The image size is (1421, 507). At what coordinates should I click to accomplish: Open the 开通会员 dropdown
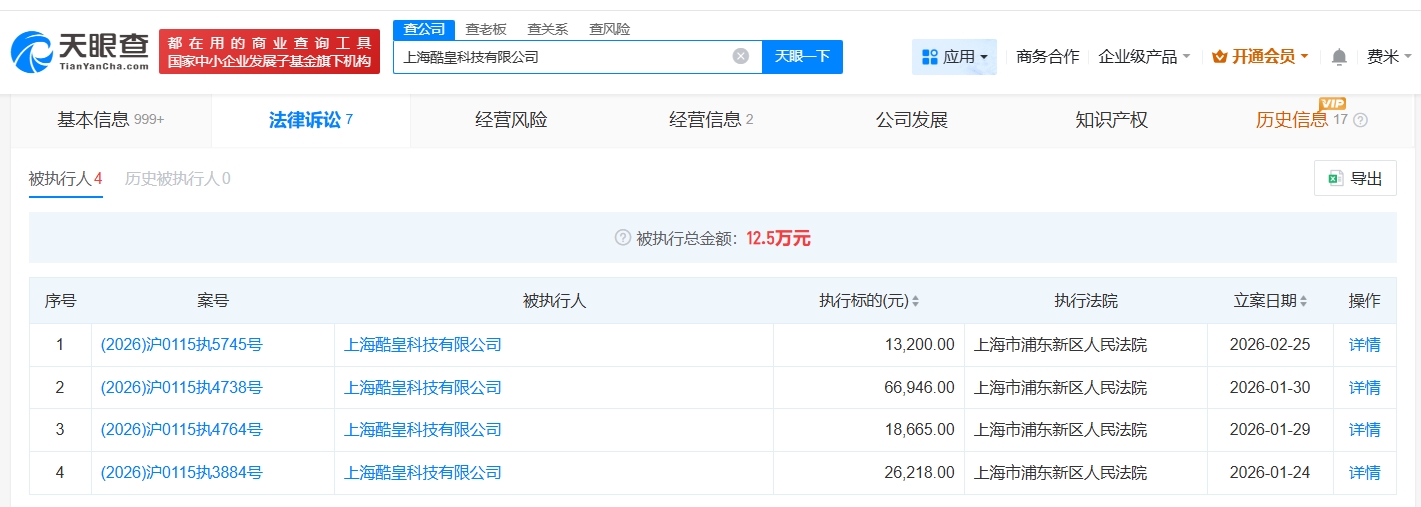pyautogui.click(x=1260, y=57)
